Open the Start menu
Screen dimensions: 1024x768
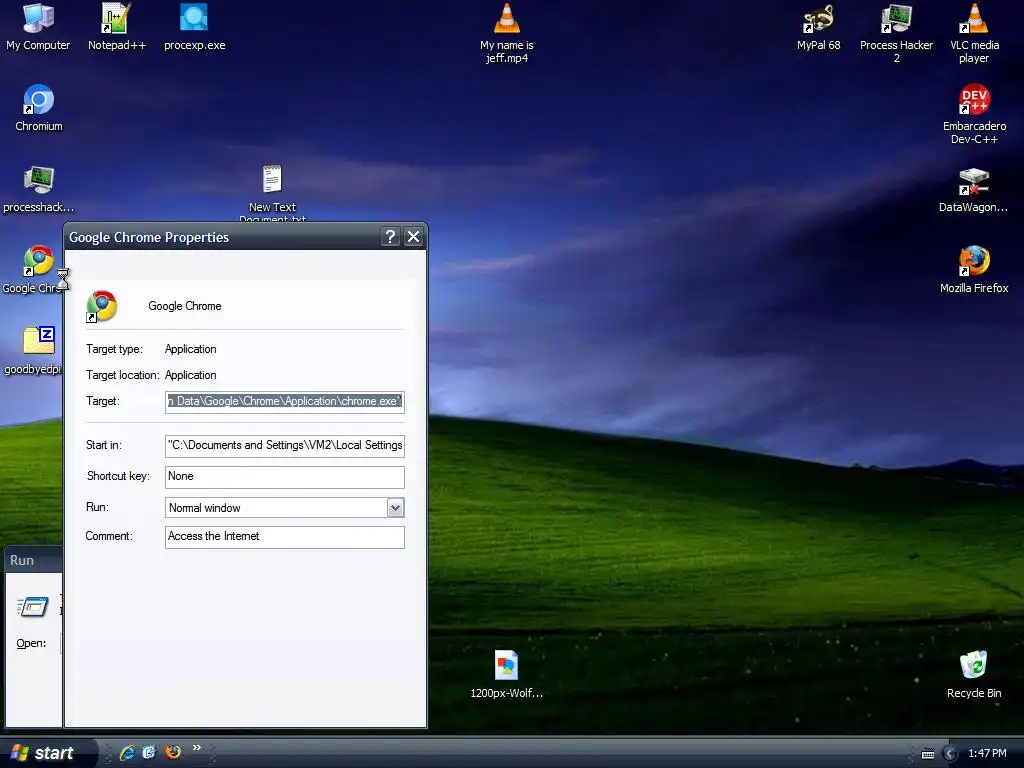click(x=48, y=753)
